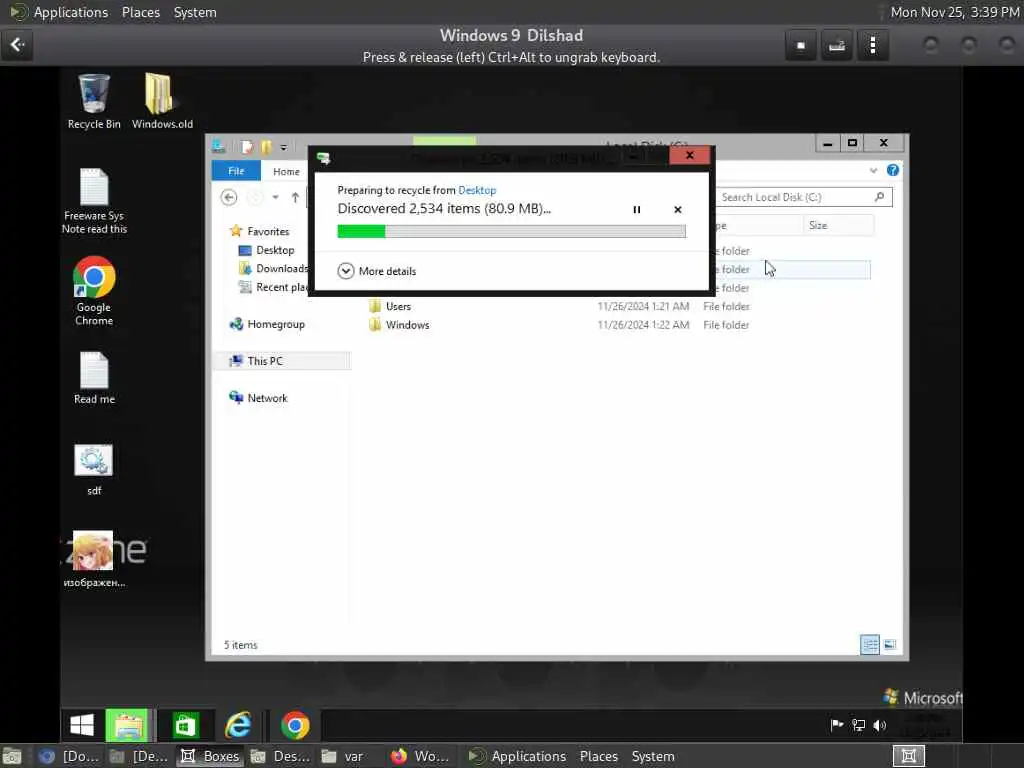Open Chrome from the Windows taskbar

coord(295,725)
